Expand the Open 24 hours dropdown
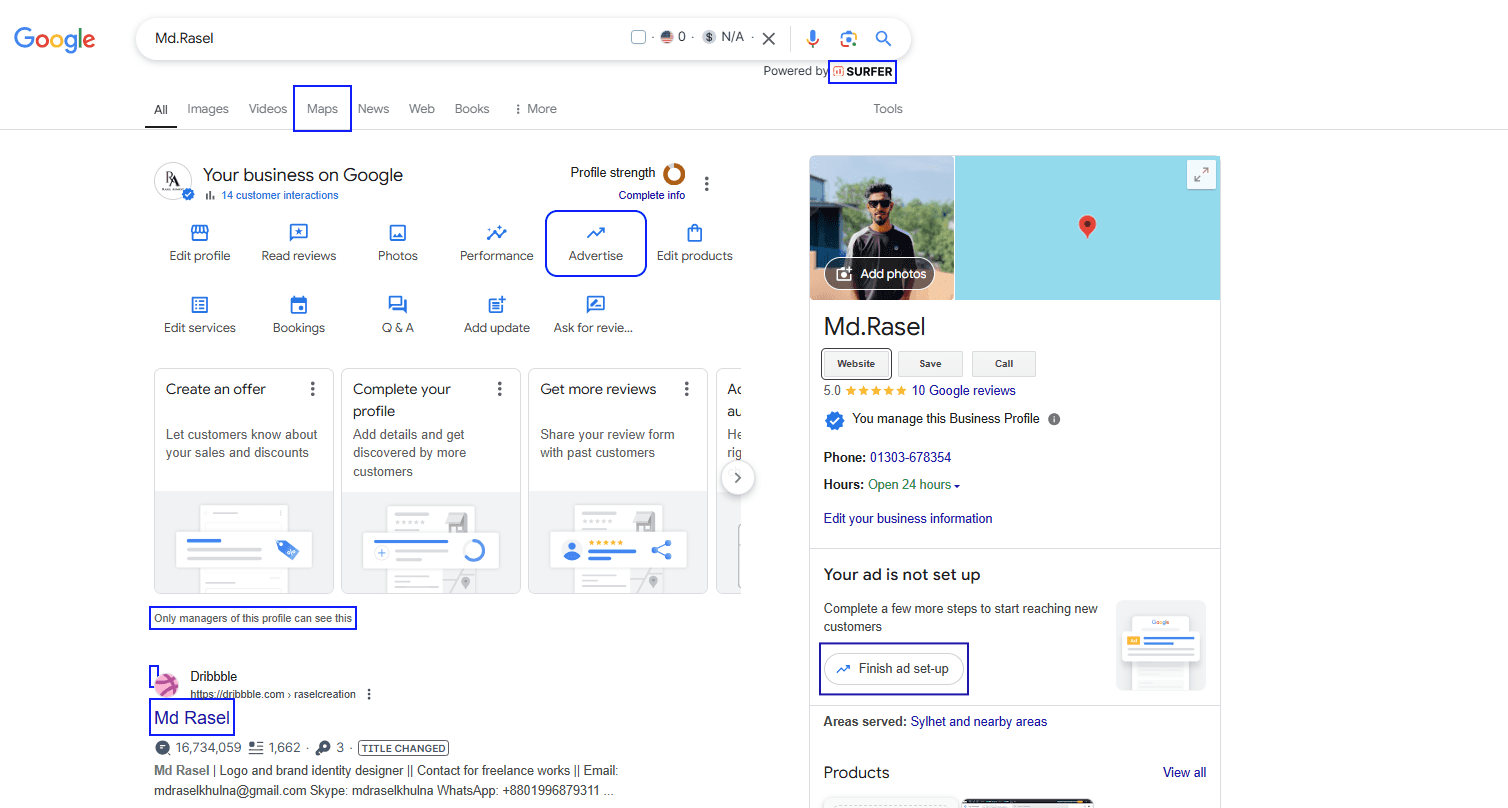1508x808 pixels. (x=957, y=486)
